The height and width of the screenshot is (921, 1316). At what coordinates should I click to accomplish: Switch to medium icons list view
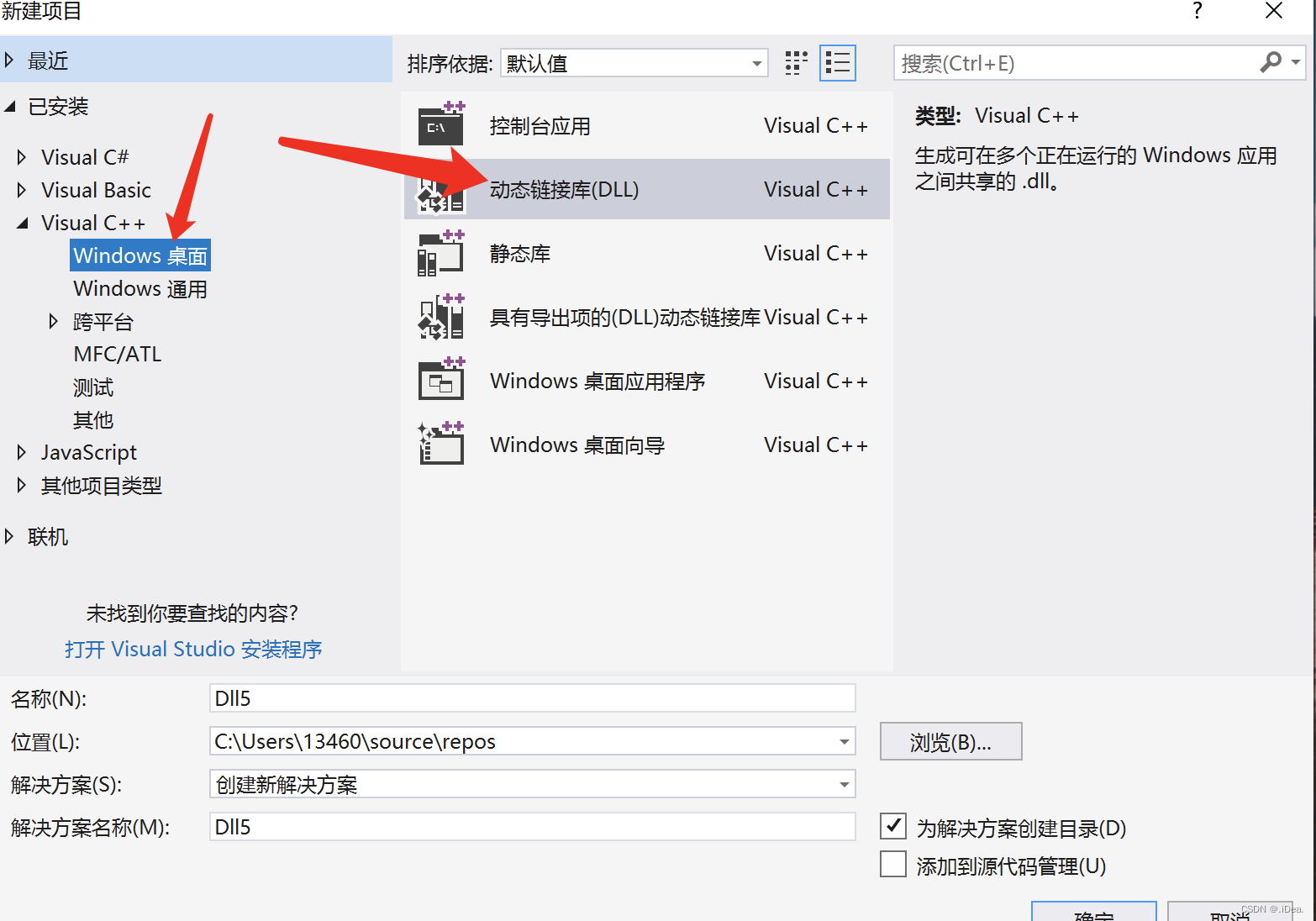(x=838, y=63)
